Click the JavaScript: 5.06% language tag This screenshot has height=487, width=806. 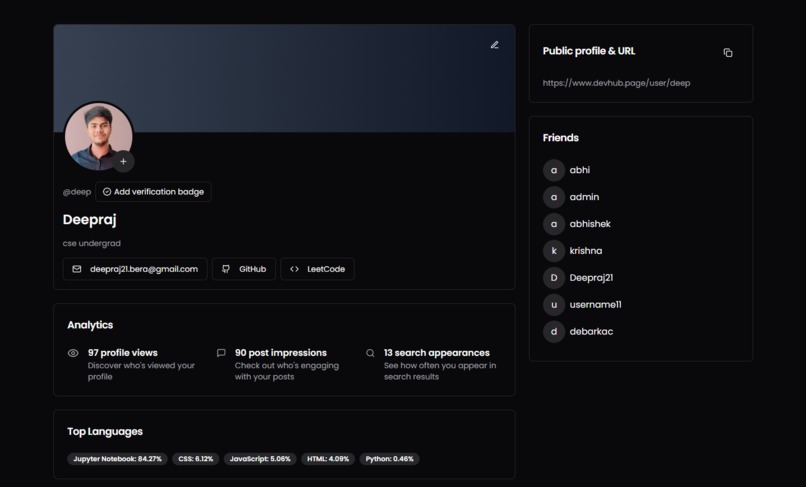pyautogui.click(x=260, y=459)
